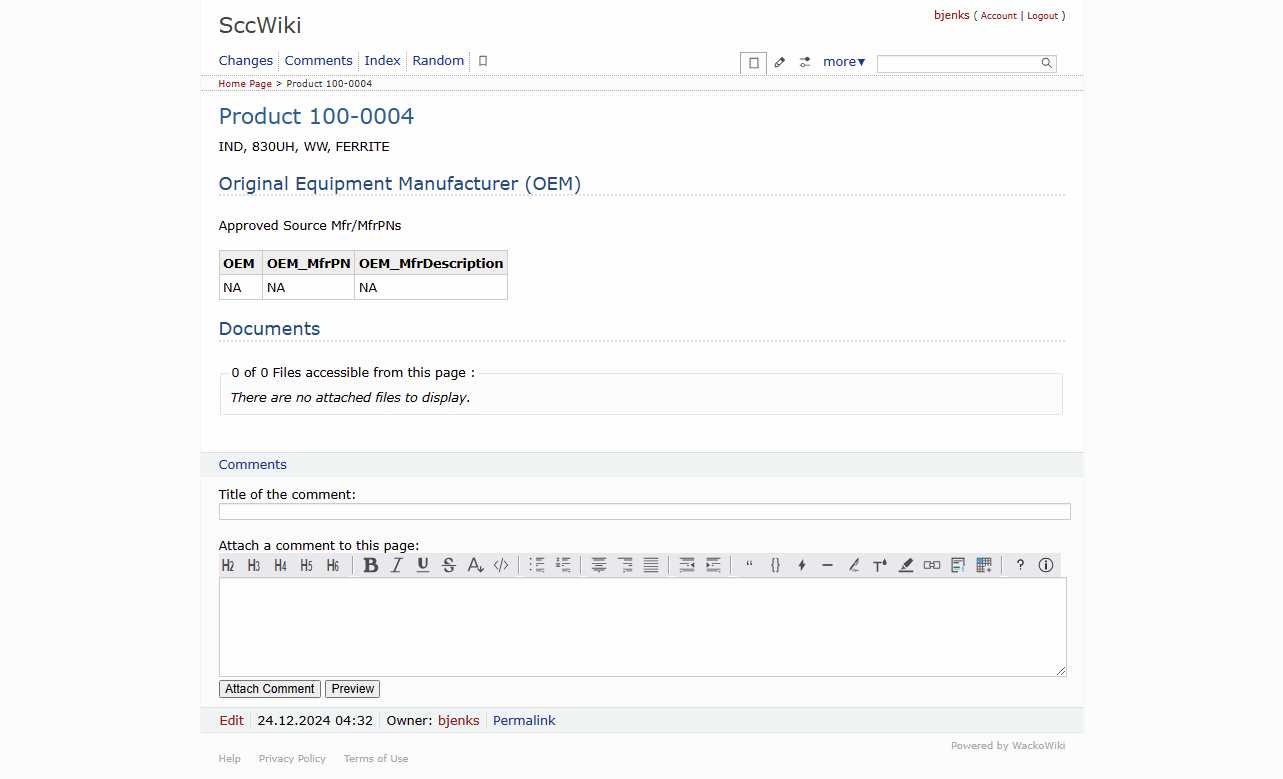The image size is (1283, 779).
Task: Click the Preview button
Action: coord(352,689)
